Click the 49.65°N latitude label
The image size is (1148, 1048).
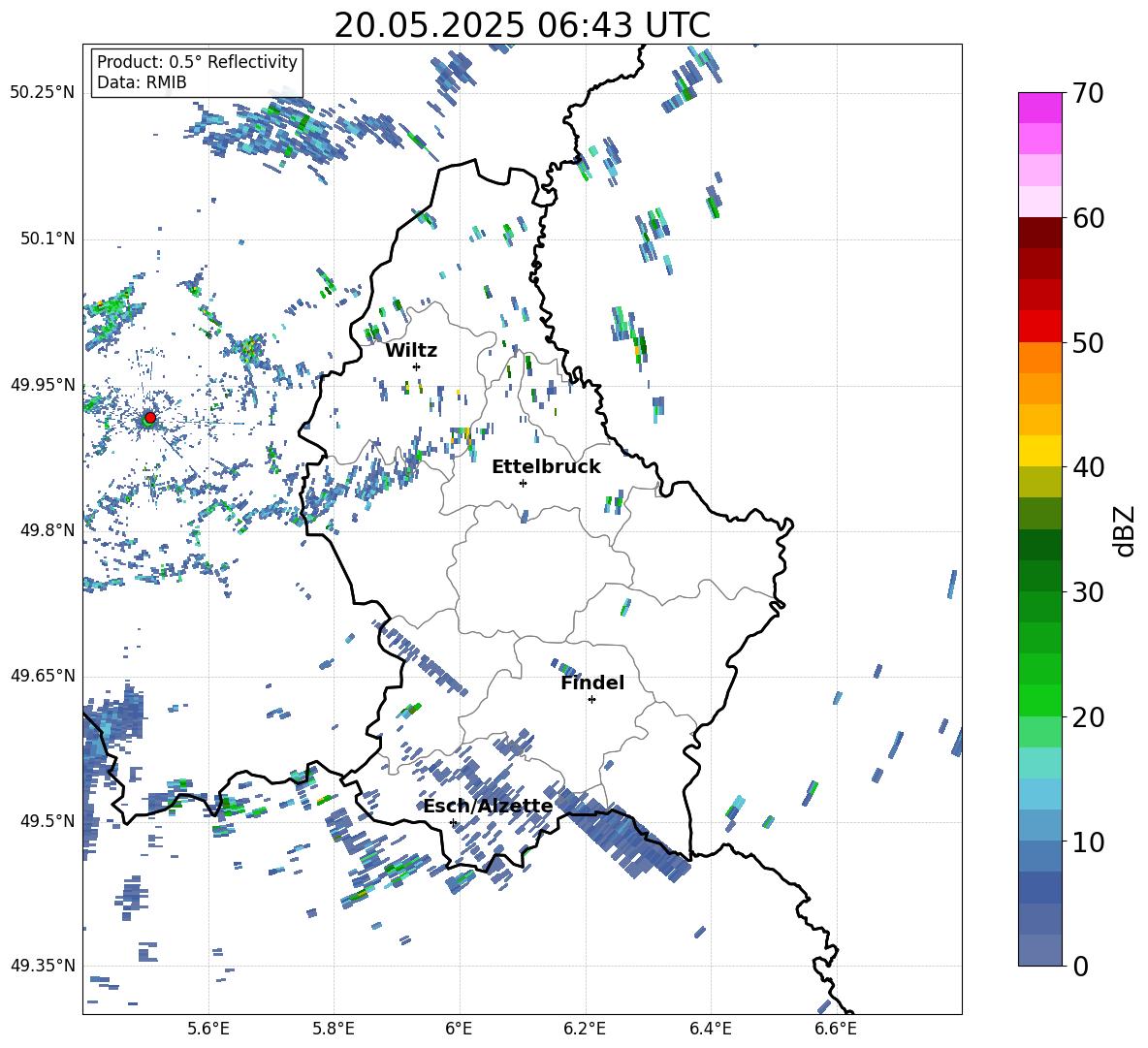(43, 676)
